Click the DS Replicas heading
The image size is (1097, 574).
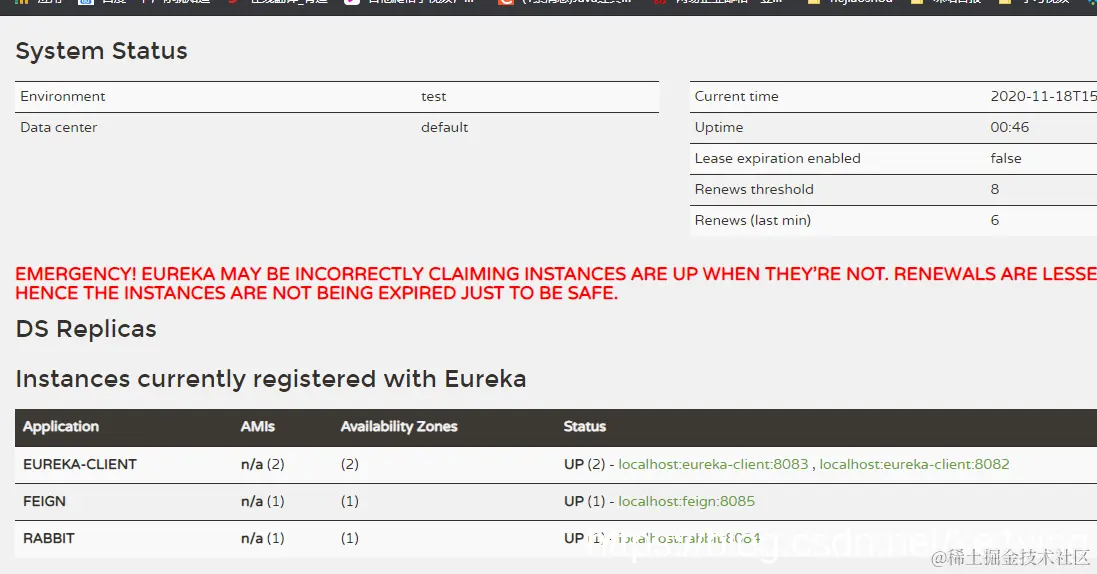point(86,329)
